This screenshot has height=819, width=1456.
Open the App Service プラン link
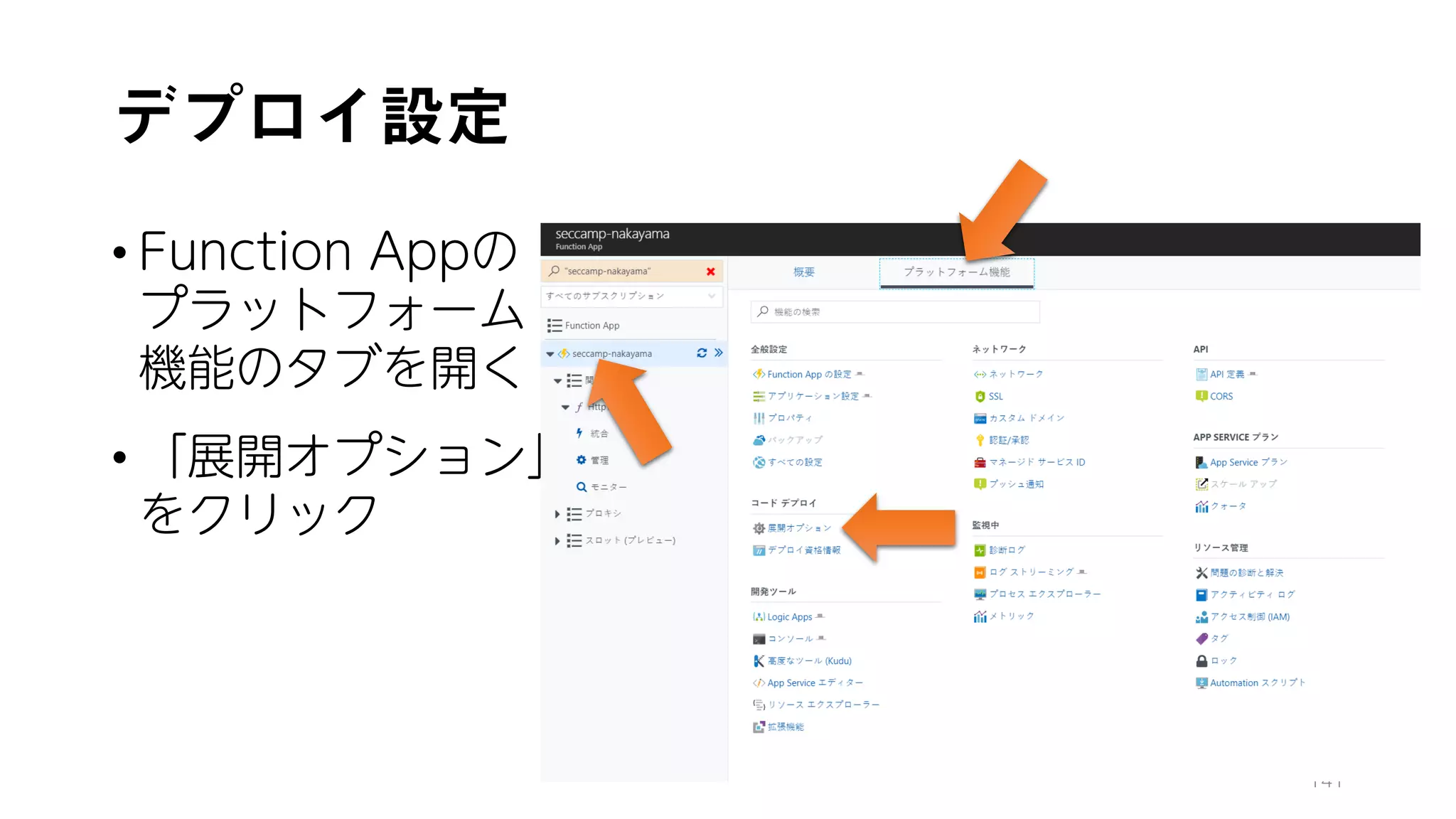click(x=1248, y=462)
